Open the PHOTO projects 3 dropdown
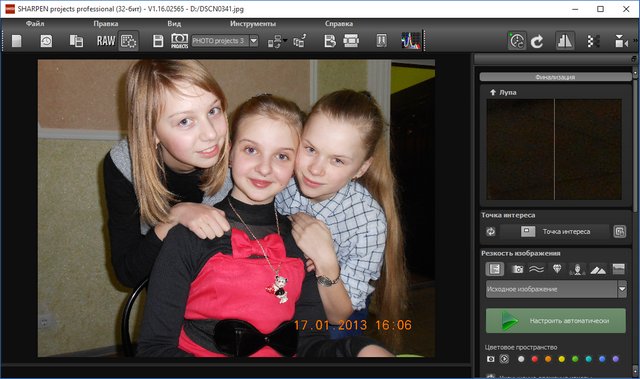This screenshot has width=640, height=379. click(254, 41)
